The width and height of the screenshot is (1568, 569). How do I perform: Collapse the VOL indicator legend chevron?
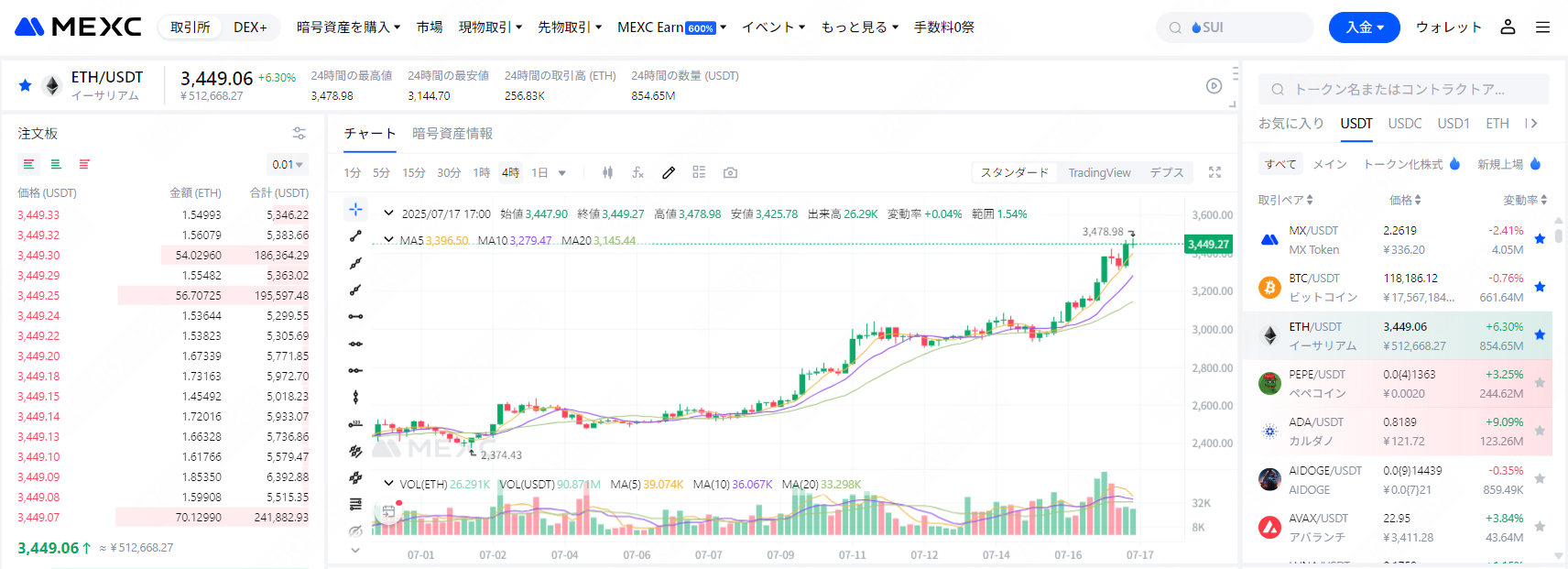click(388, 484)
